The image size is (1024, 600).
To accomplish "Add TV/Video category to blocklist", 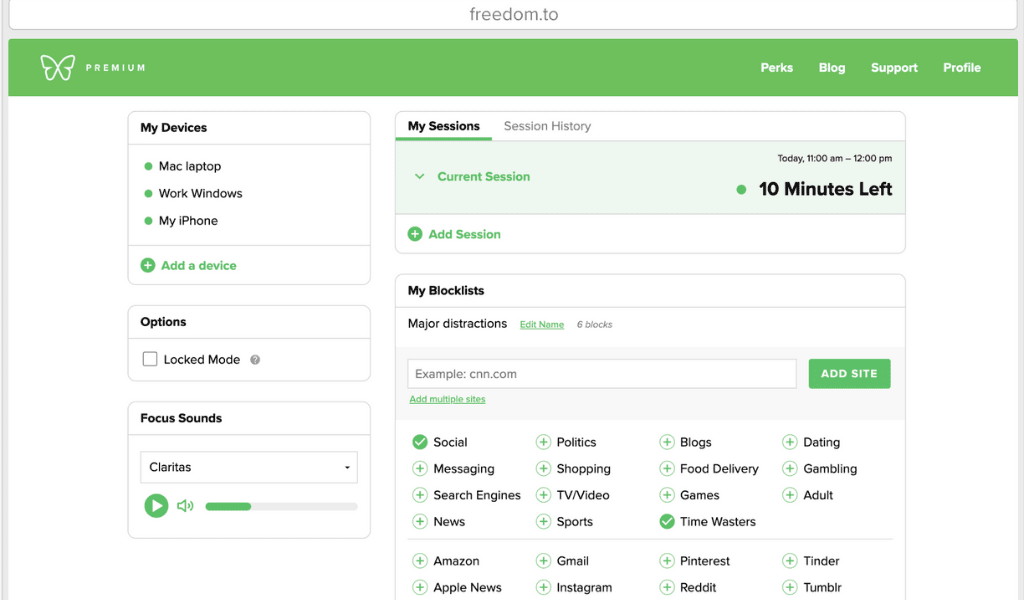I will click(x=543, y=495).
